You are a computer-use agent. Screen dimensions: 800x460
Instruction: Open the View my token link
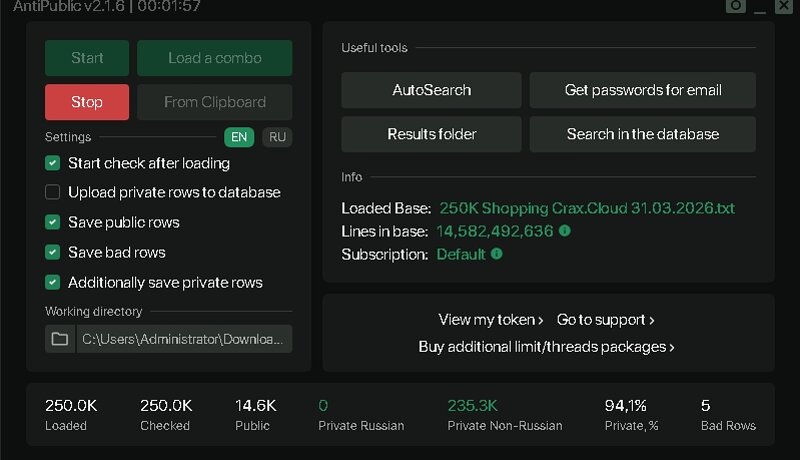coord(490,320)
